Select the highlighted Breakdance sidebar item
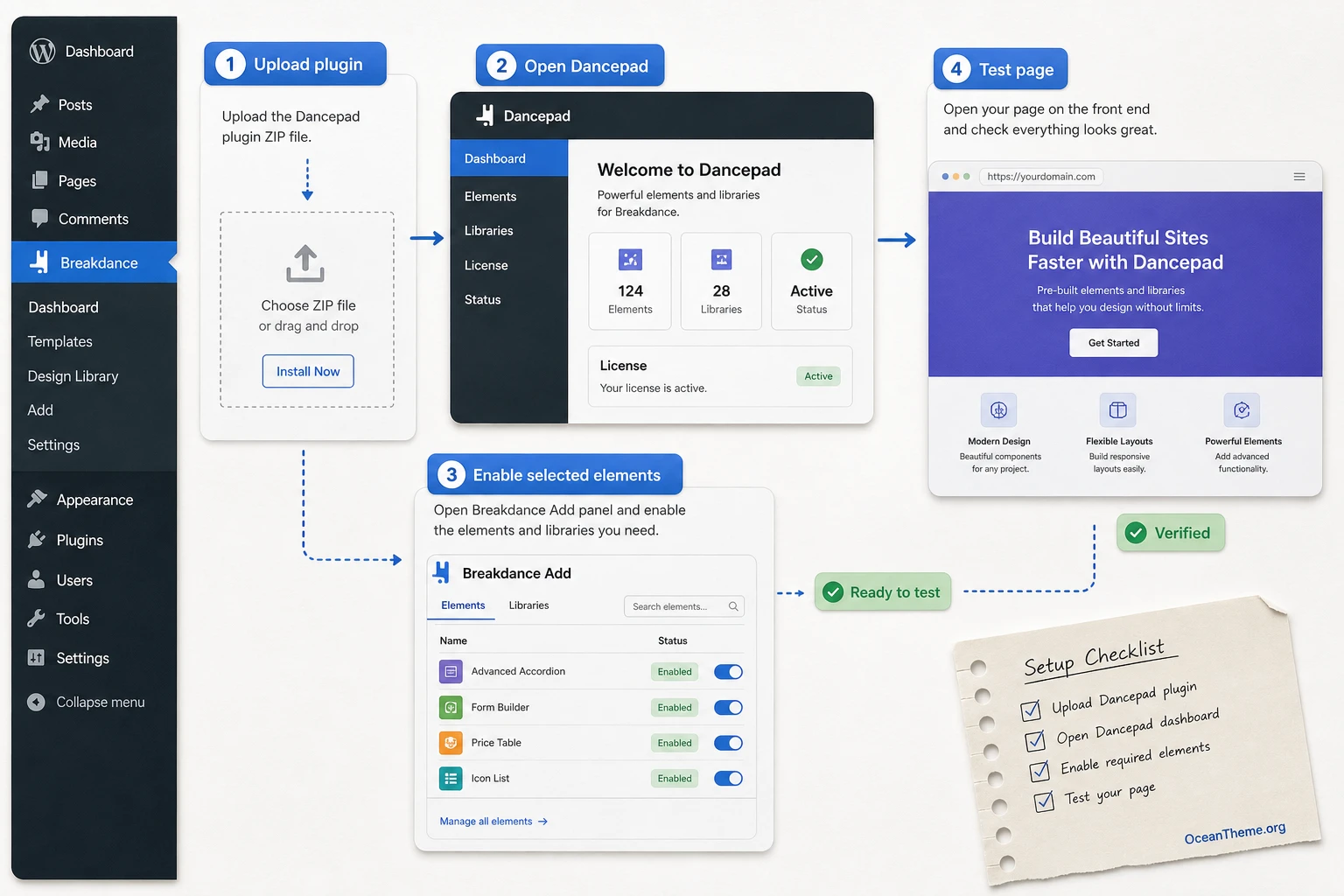Image resolution: width=1344 pixels, height=896 pixels. click(x=94, y=262)
